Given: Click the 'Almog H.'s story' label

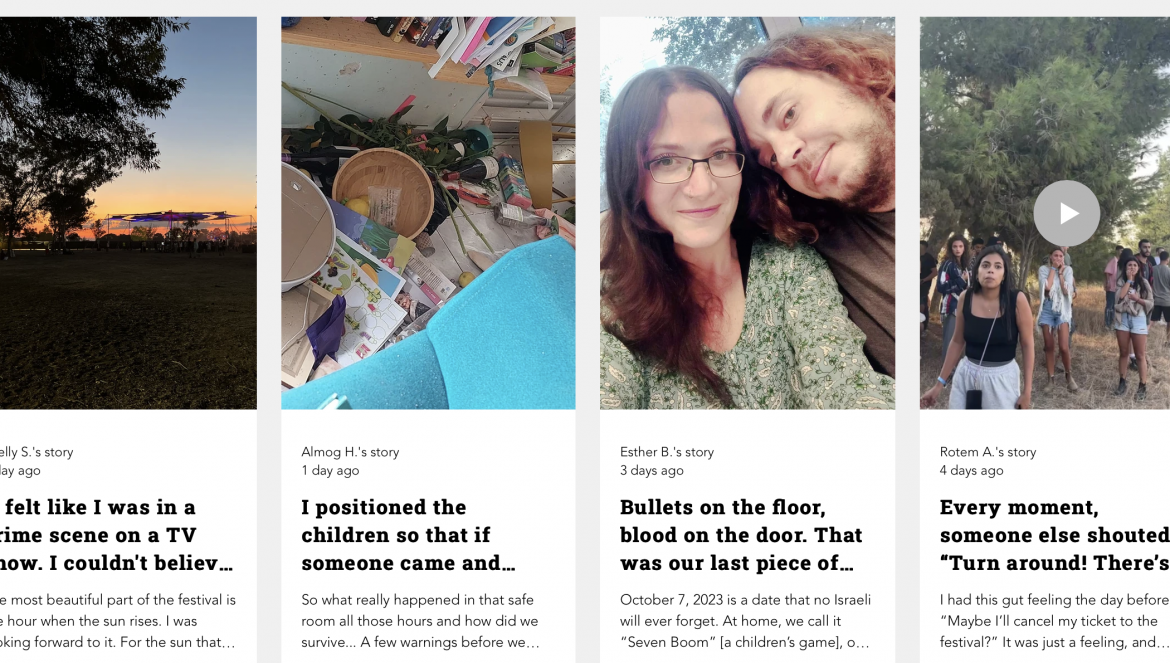Looking at the screenshot, I should pos(350,452).
